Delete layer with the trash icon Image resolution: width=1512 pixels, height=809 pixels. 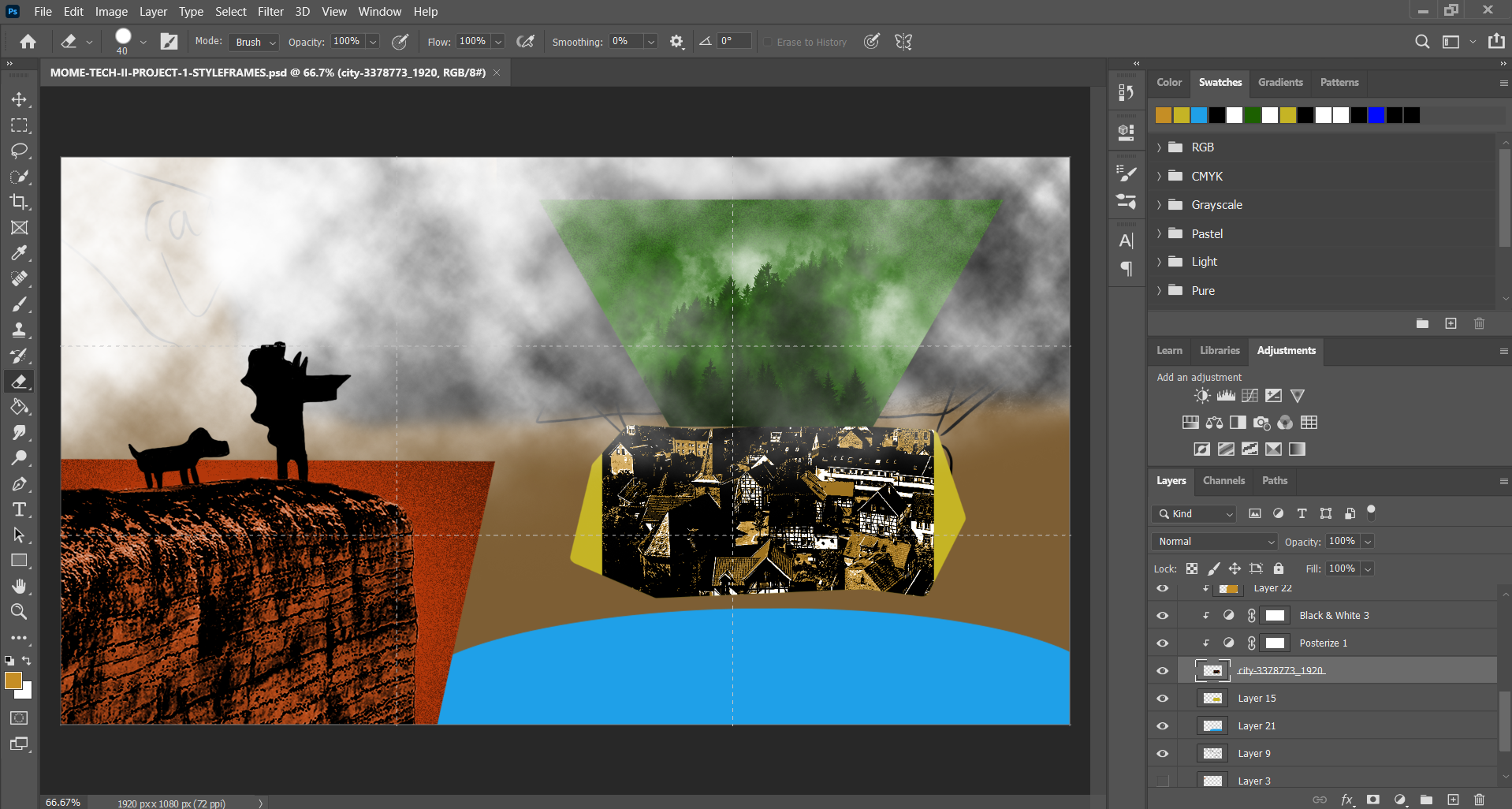click(1479, 800)
